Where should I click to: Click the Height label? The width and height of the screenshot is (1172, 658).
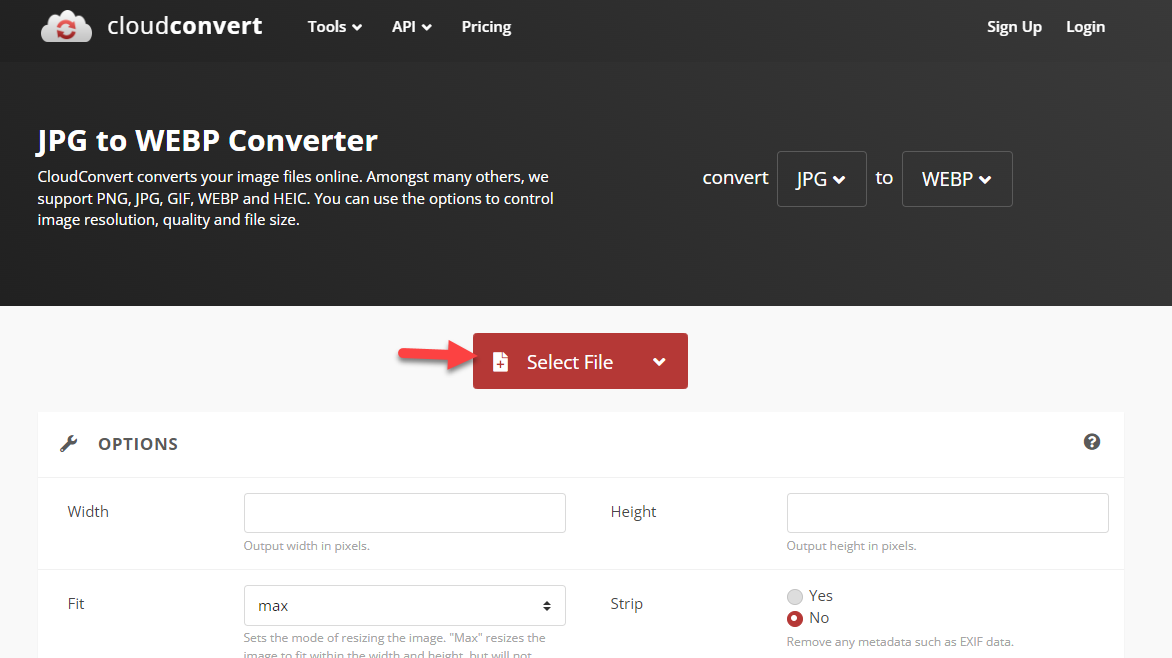(633, 511)
